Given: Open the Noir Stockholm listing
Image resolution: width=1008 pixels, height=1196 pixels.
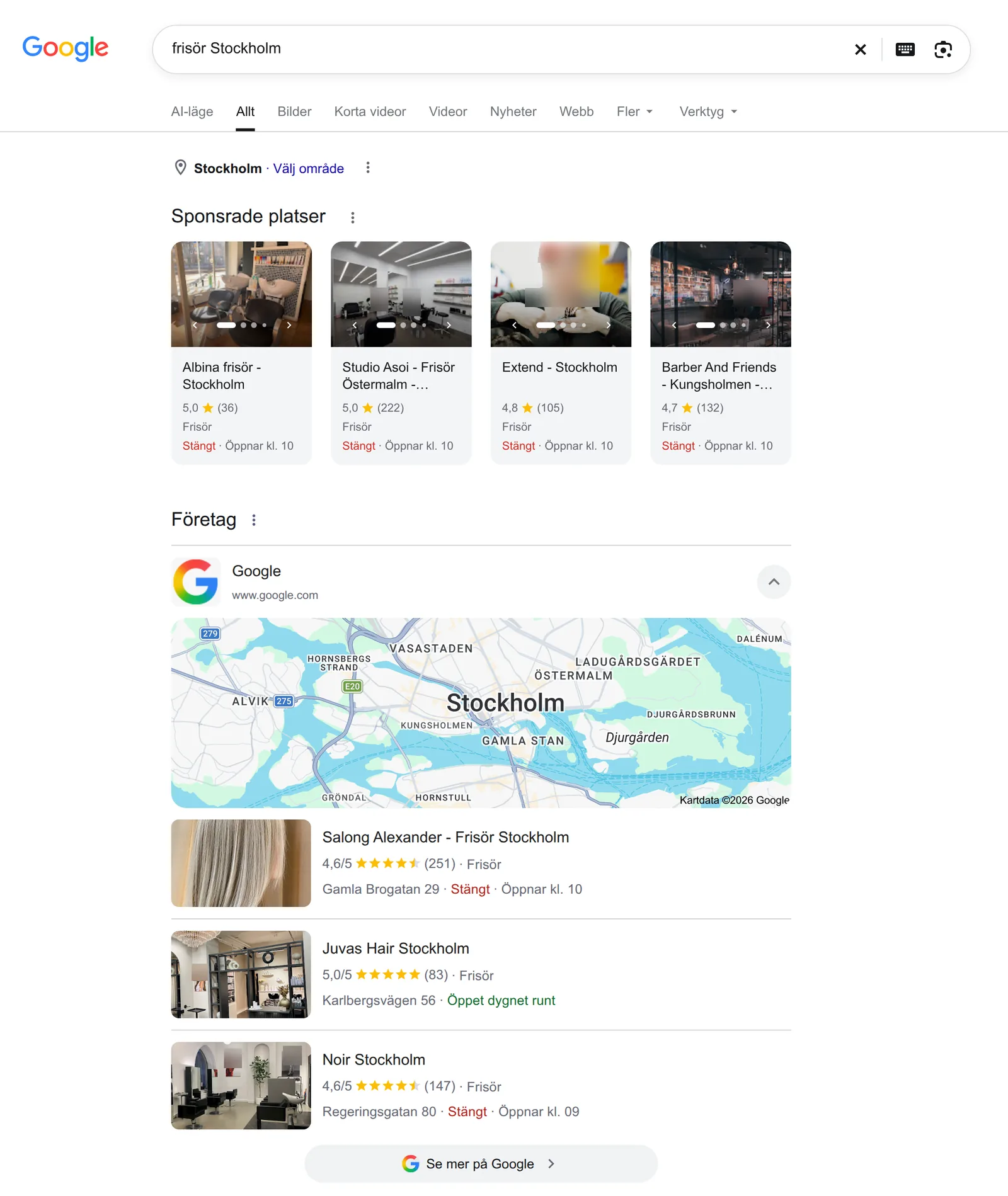Looking at the screenshot, I should 374,1059.
